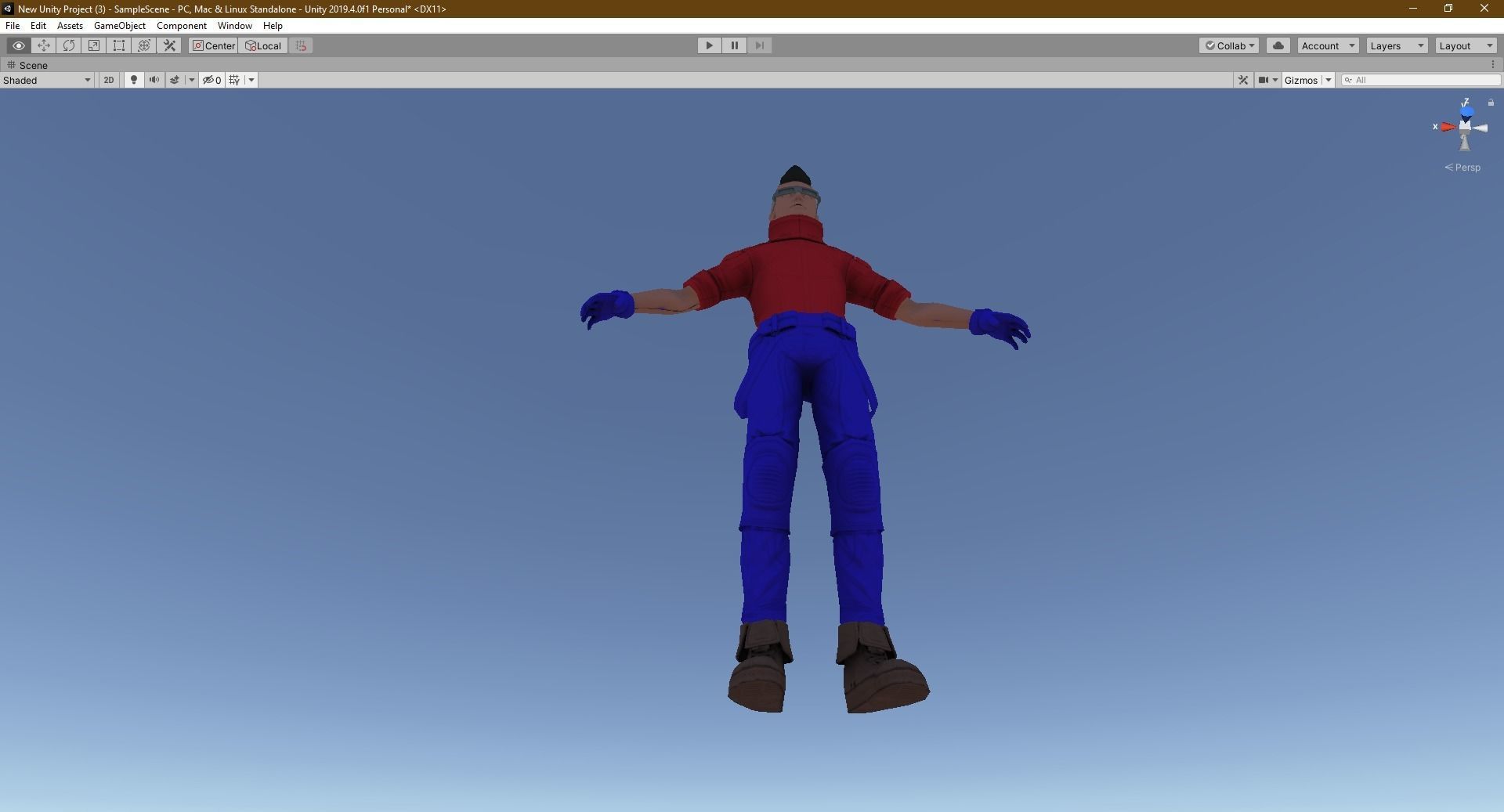1504x812 pixels.
Task: Select the Move tool
Action: (44, 45)
